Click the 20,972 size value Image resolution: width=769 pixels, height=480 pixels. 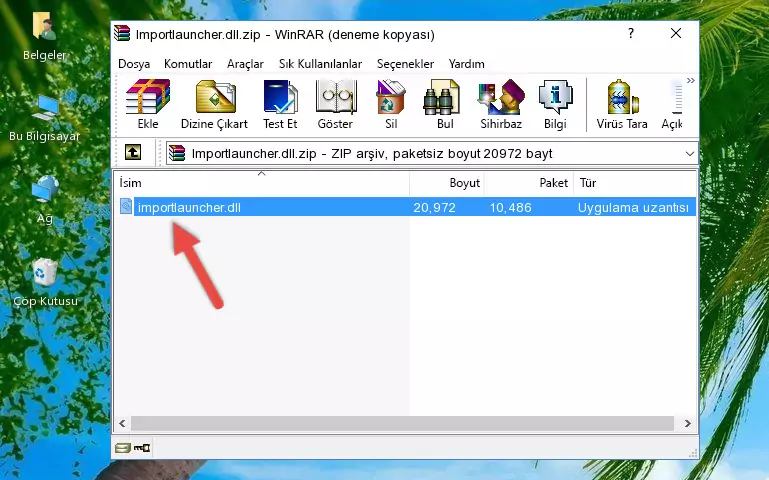(434, 207)
